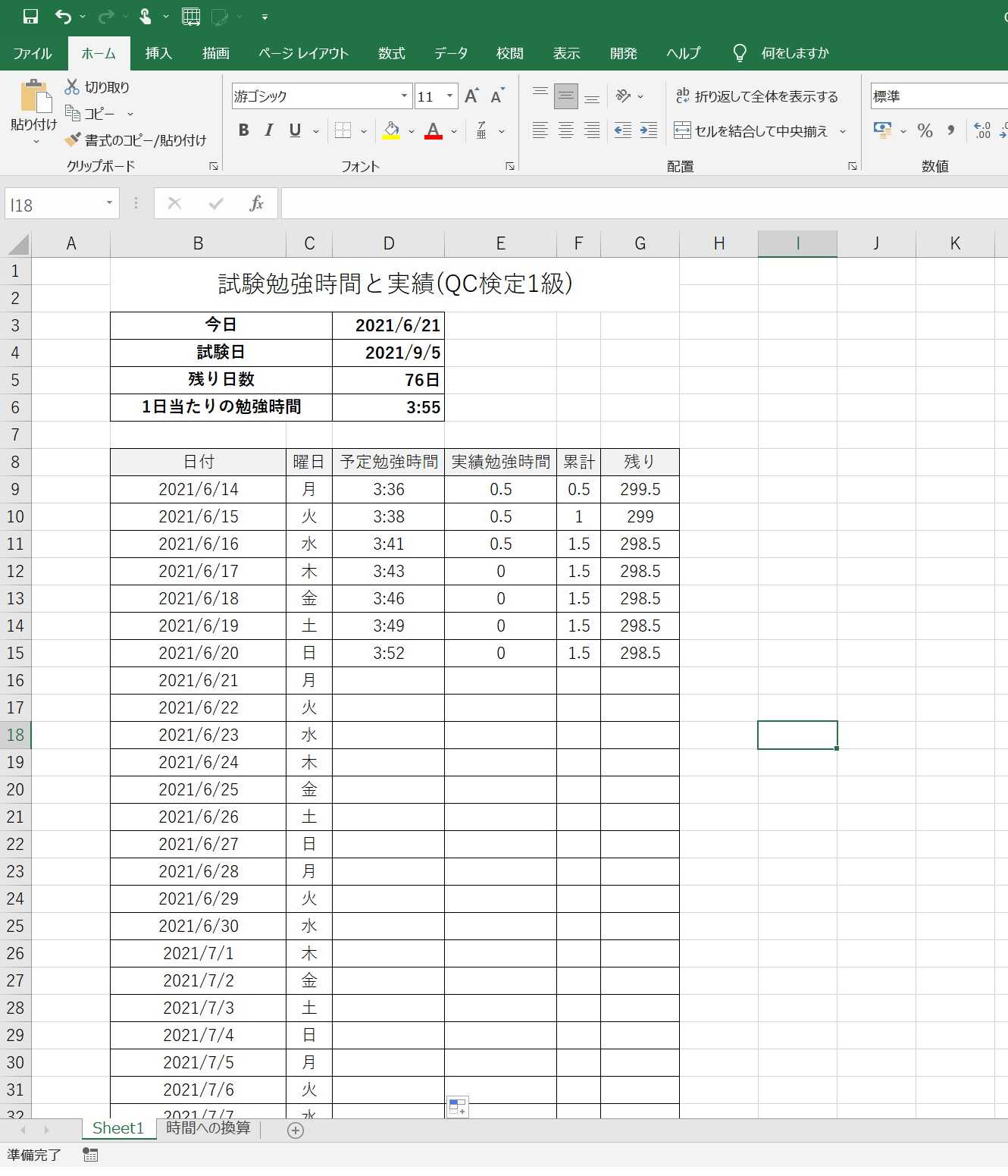This screenshot has width=1008, height=1176.
Task: Open the fill color dropdown arrow
Action: pos(412,131)
